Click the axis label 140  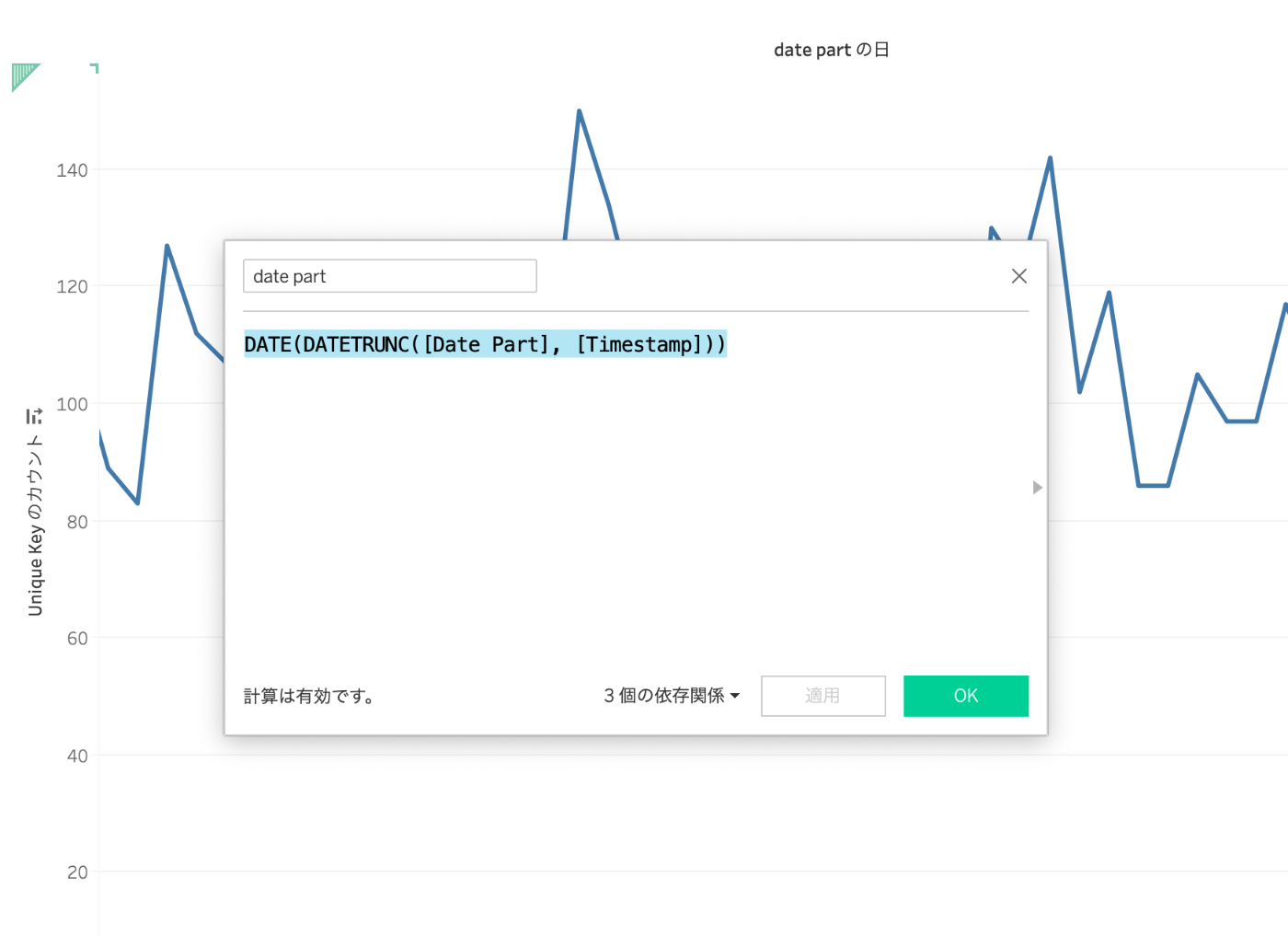72,170
